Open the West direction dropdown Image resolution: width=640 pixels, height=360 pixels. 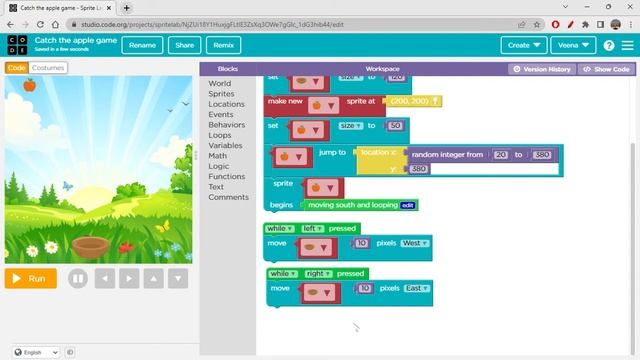(x=415, y=243)
